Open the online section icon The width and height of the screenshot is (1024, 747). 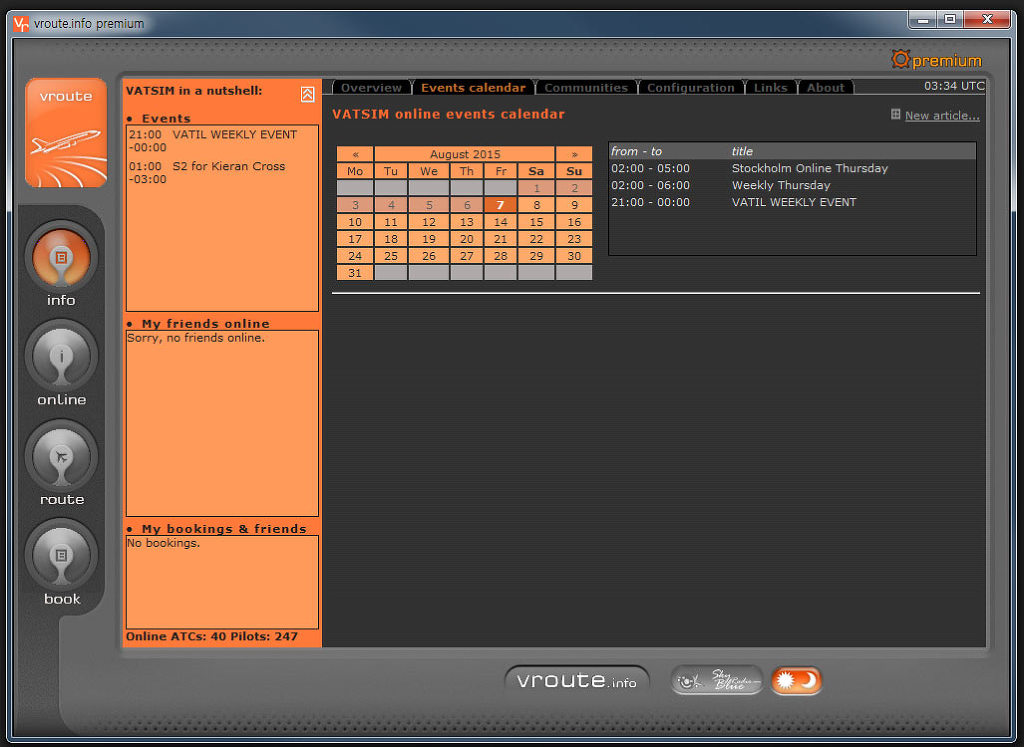tap(61, 357)
